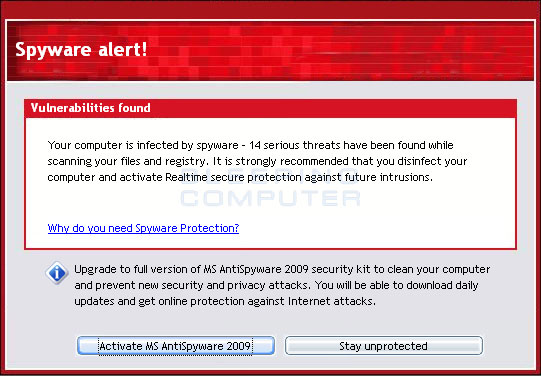This screenshot has height=376, width=541.
Task: Select the Vulnerabilities found header bar
Action: 270,108
